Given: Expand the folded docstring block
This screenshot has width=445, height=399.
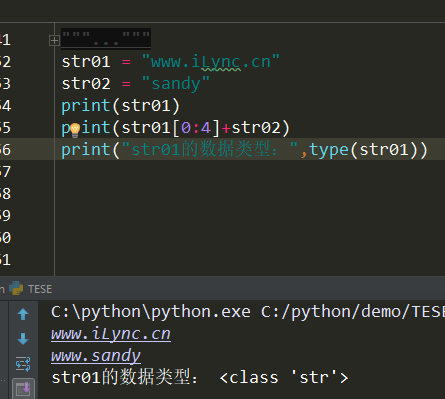Looking at the screenshot, I should pos(54,41).
